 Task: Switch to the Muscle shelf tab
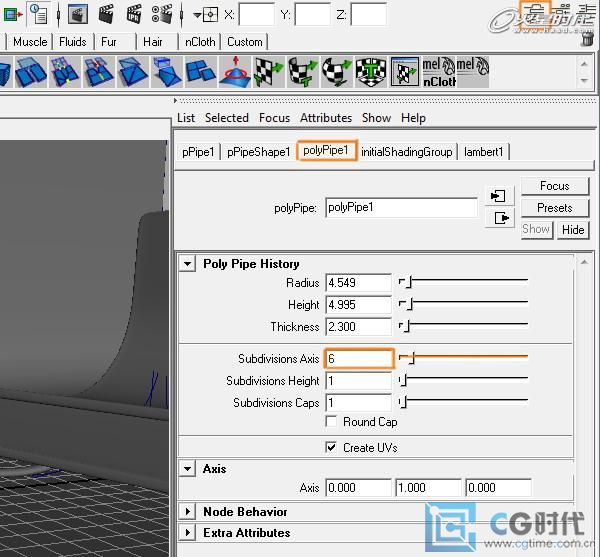[30, 42]
